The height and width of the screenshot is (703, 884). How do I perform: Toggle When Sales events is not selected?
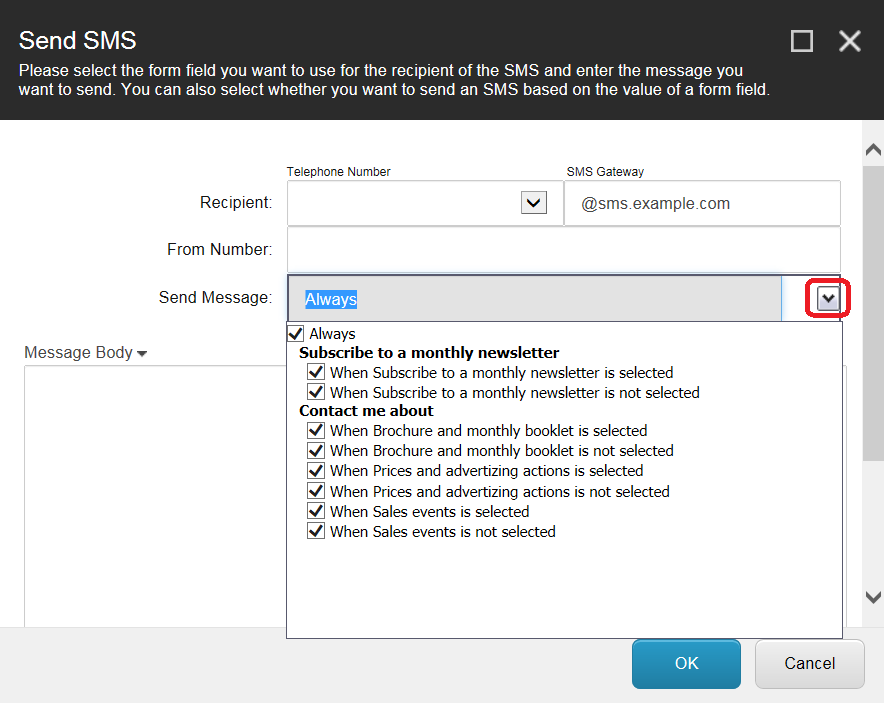(x=316, y=532)
